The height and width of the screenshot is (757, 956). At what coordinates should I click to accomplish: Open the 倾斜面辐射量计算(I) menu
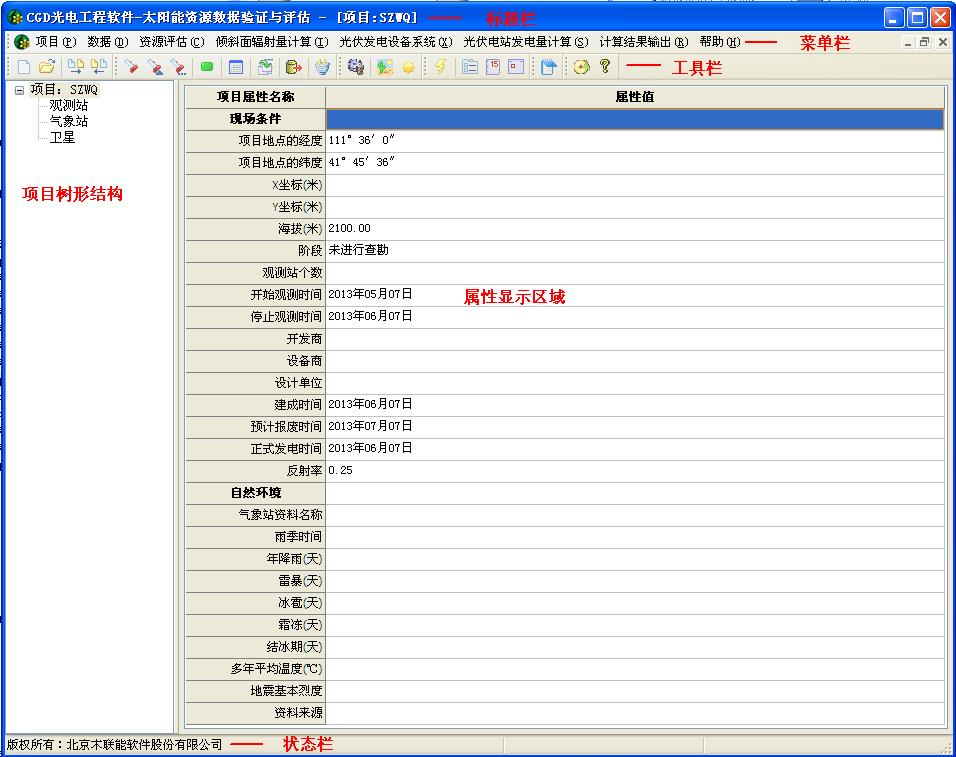pos(272,42)
